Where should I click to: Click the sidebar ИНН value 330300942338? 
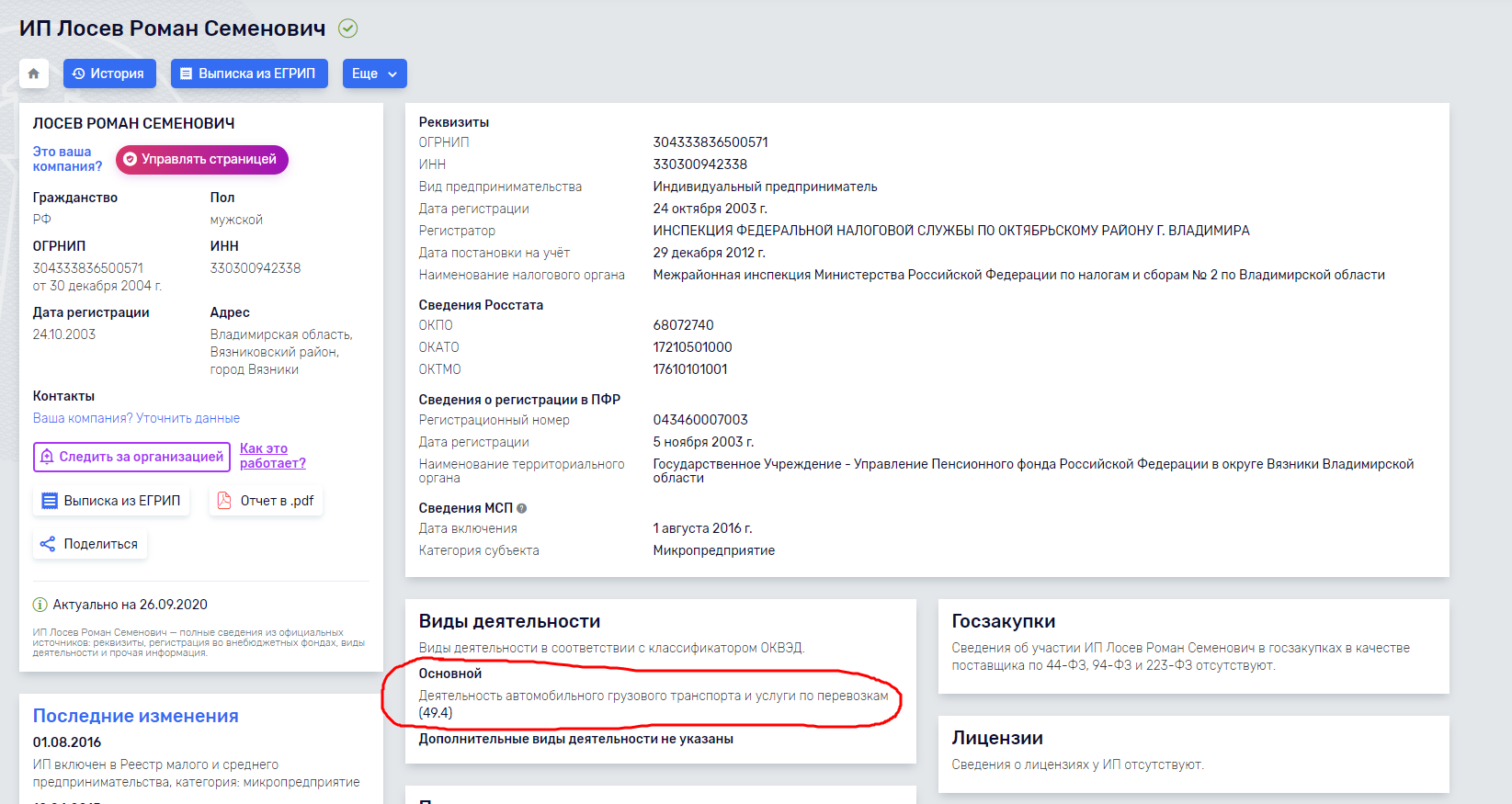[x=256, y=268]
